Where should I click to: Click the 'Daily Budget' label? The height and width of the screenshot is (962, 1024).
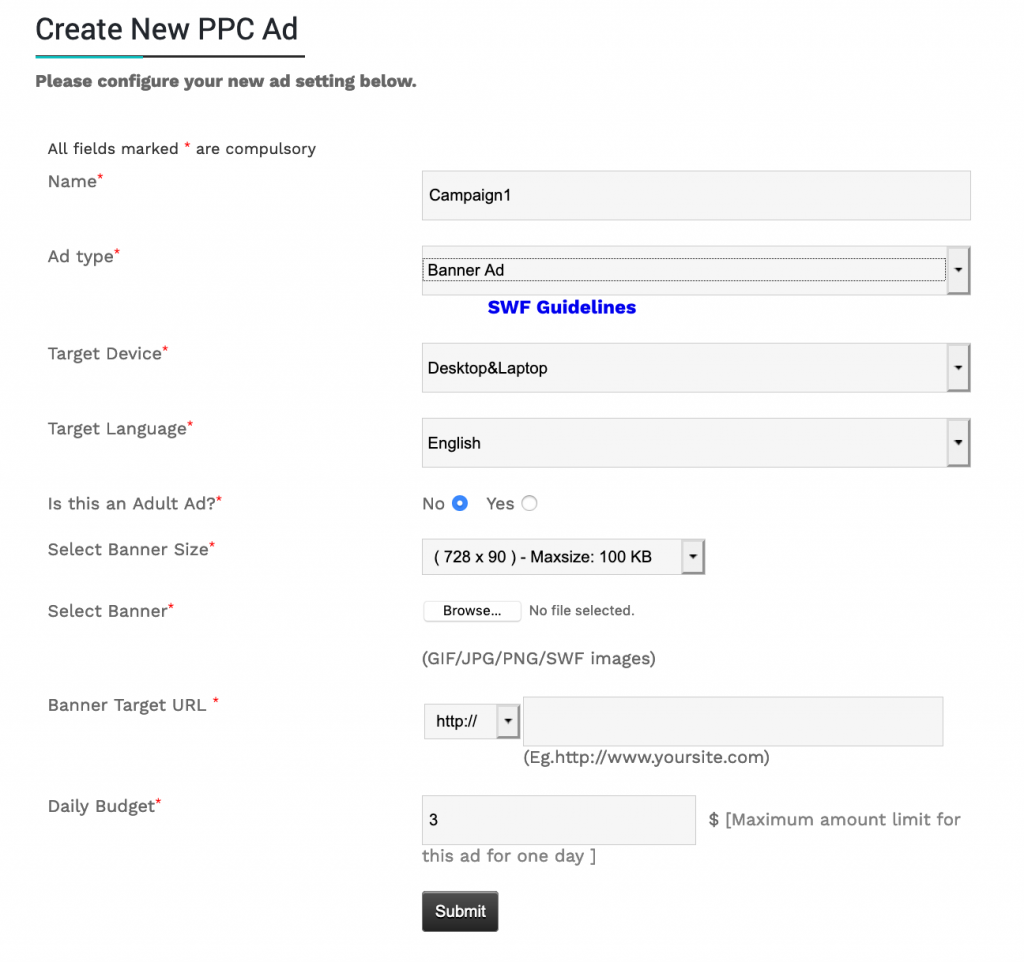[x=104, y=806]
